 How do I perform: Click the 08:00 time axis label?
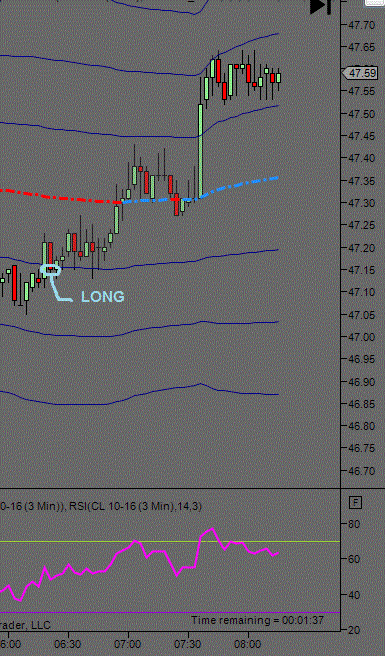pyautogui.click(x=248, y=643)
